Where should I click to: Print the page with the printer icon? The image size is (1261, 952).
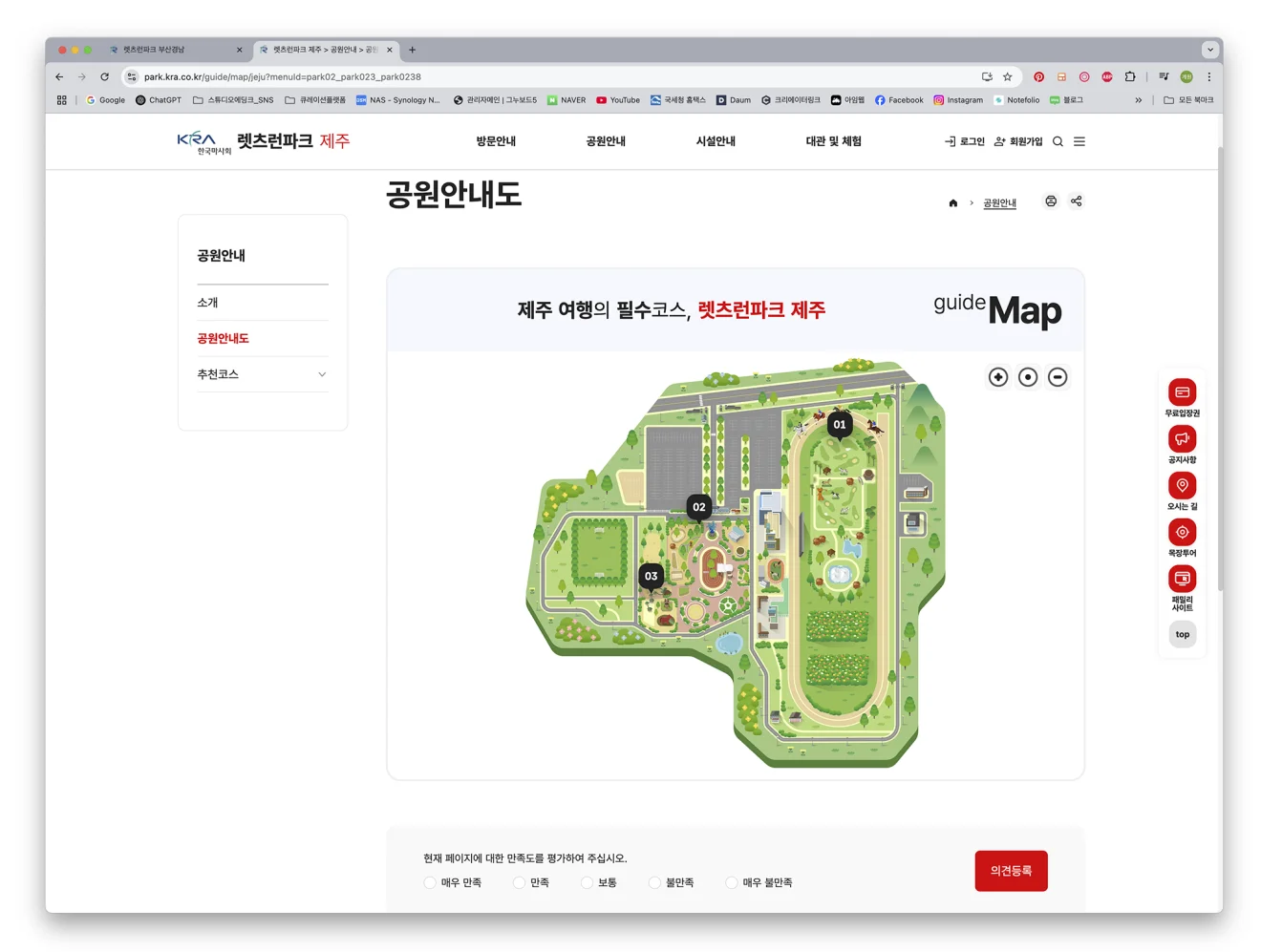[1051, 201]
